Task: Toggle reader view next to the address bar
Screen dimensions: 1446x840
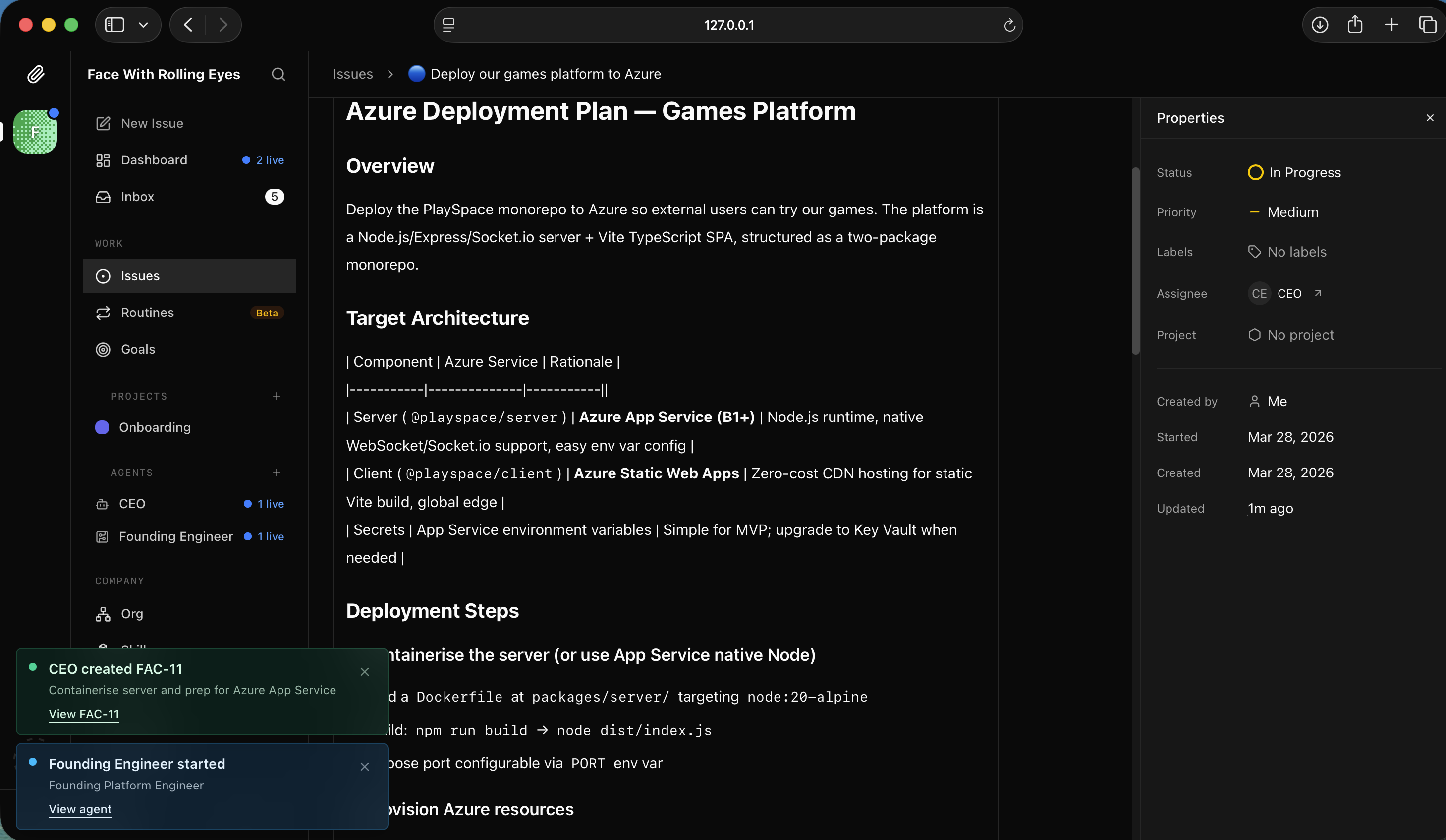Action: coord(447,25)
